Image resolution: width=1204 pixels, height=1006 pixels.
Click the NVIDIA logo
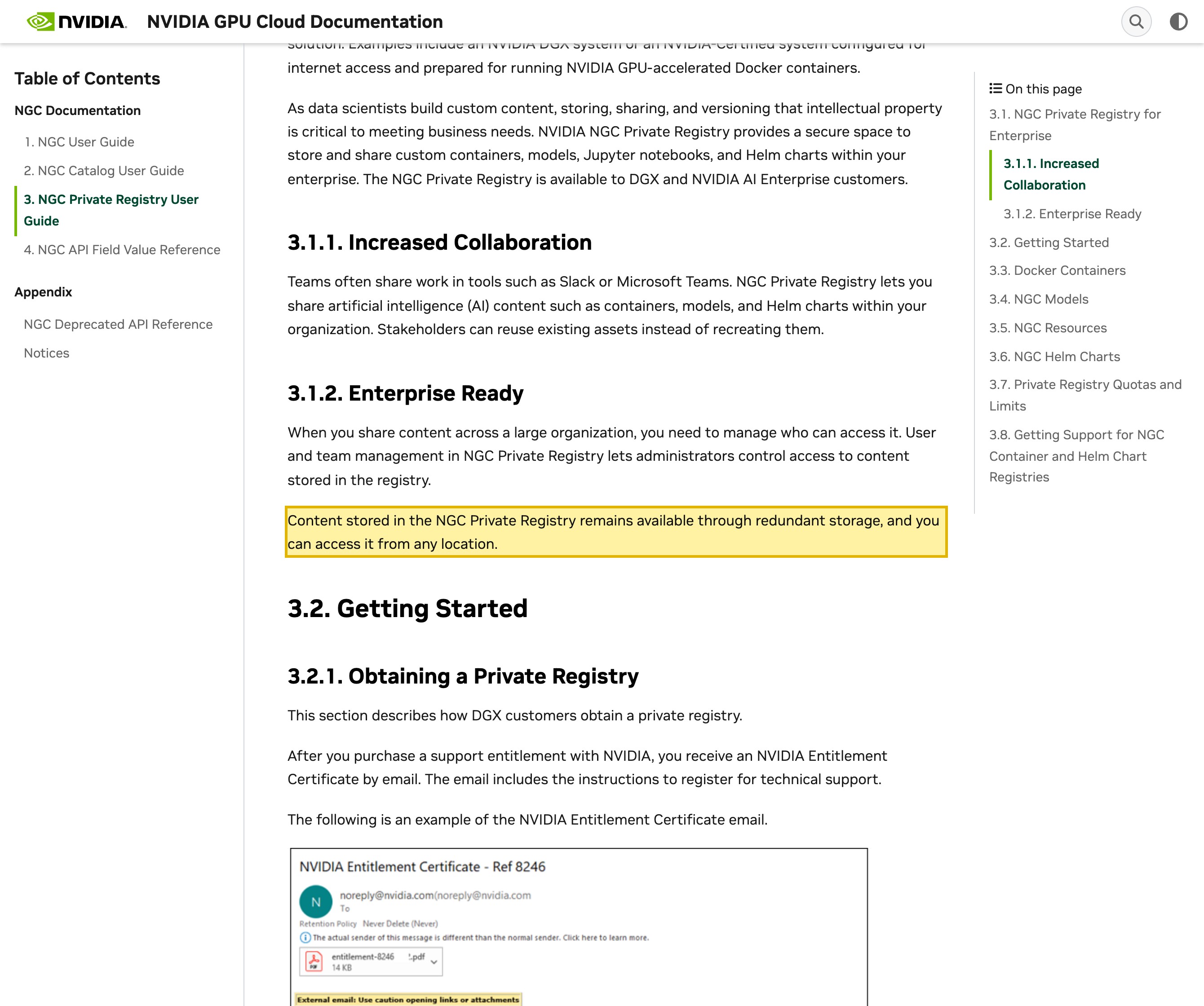coord(77,22)
